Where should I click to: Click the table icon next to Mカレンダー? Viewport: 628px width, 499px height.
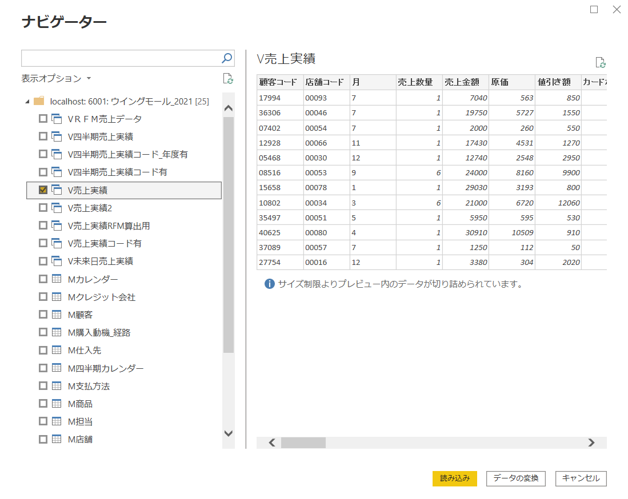coord(57,279)
